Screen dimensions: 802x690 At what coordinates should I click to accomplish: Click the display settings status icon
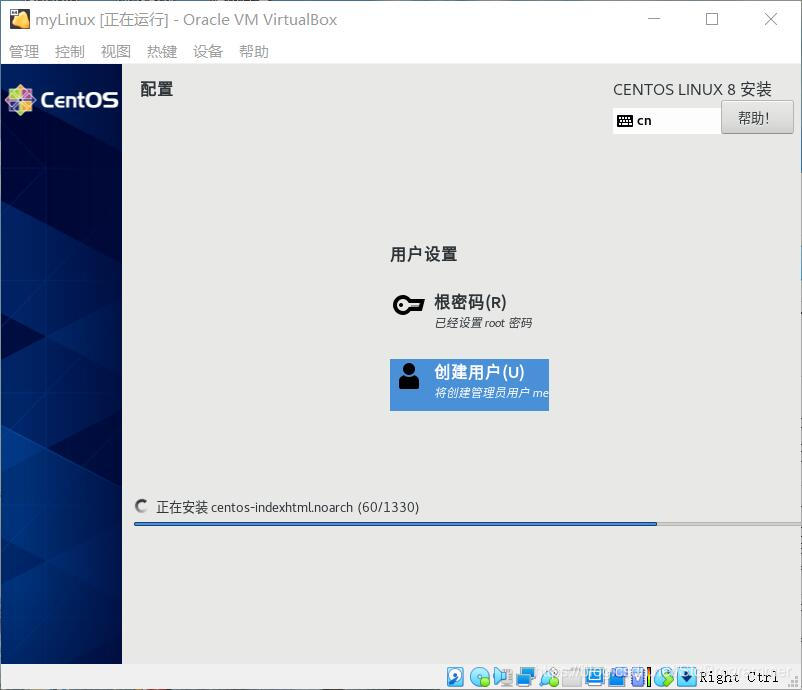pos(595,677)
